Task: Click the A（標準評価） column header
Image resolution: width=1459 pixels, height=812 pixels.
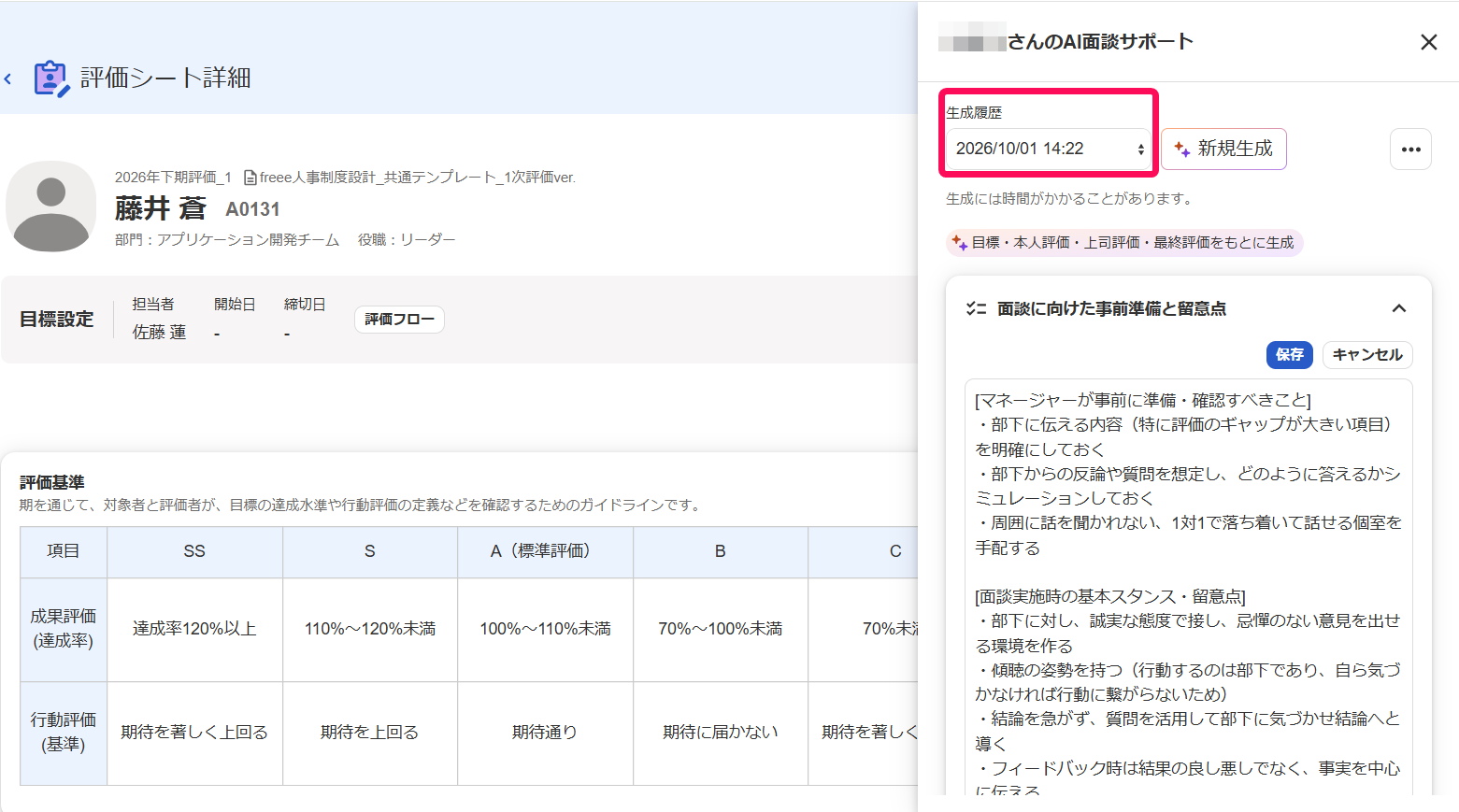Action: (x=545, y=552)
